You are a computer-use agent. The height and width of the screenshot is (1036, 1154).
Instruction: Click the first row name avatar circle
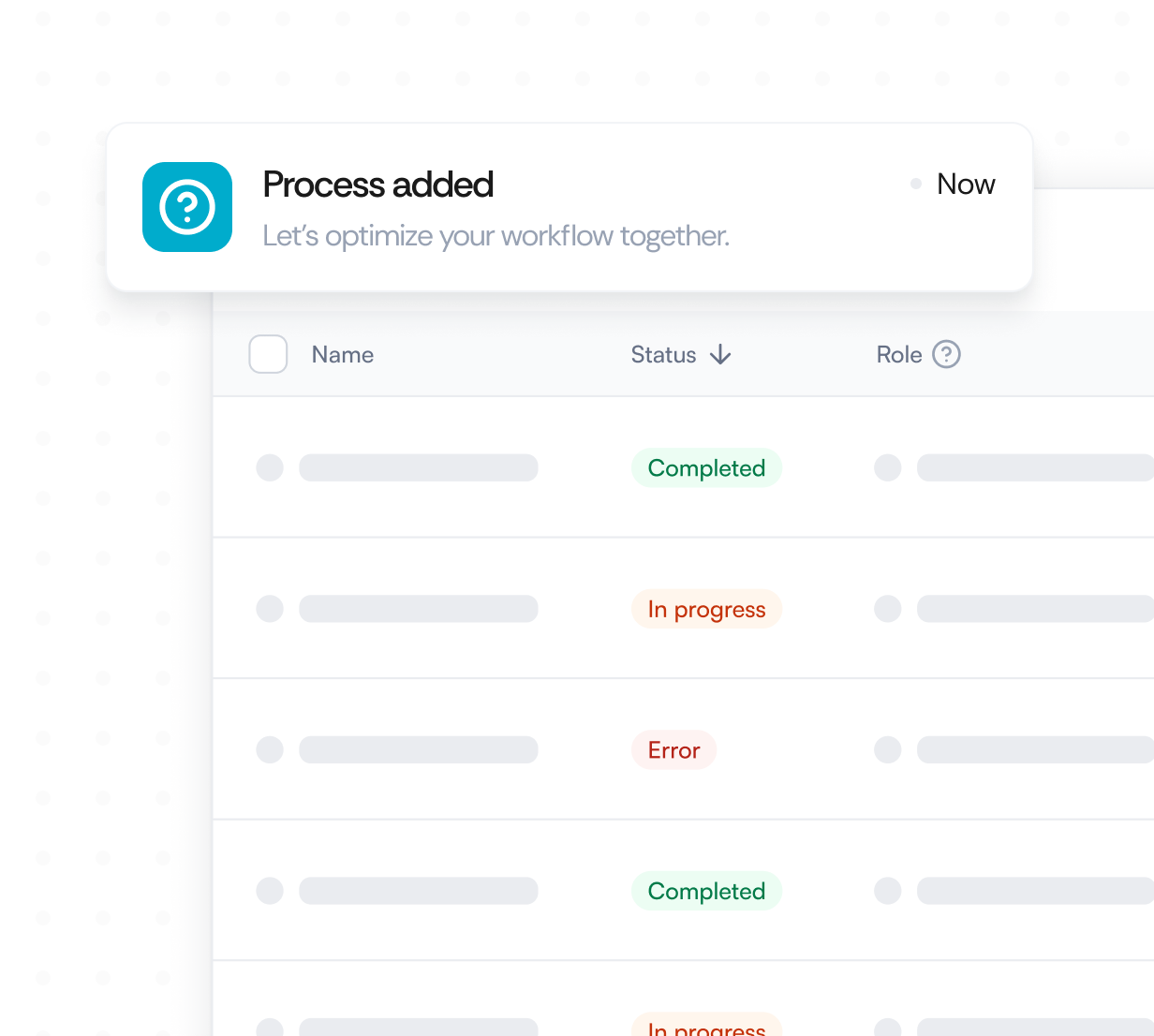pos(270,468)
